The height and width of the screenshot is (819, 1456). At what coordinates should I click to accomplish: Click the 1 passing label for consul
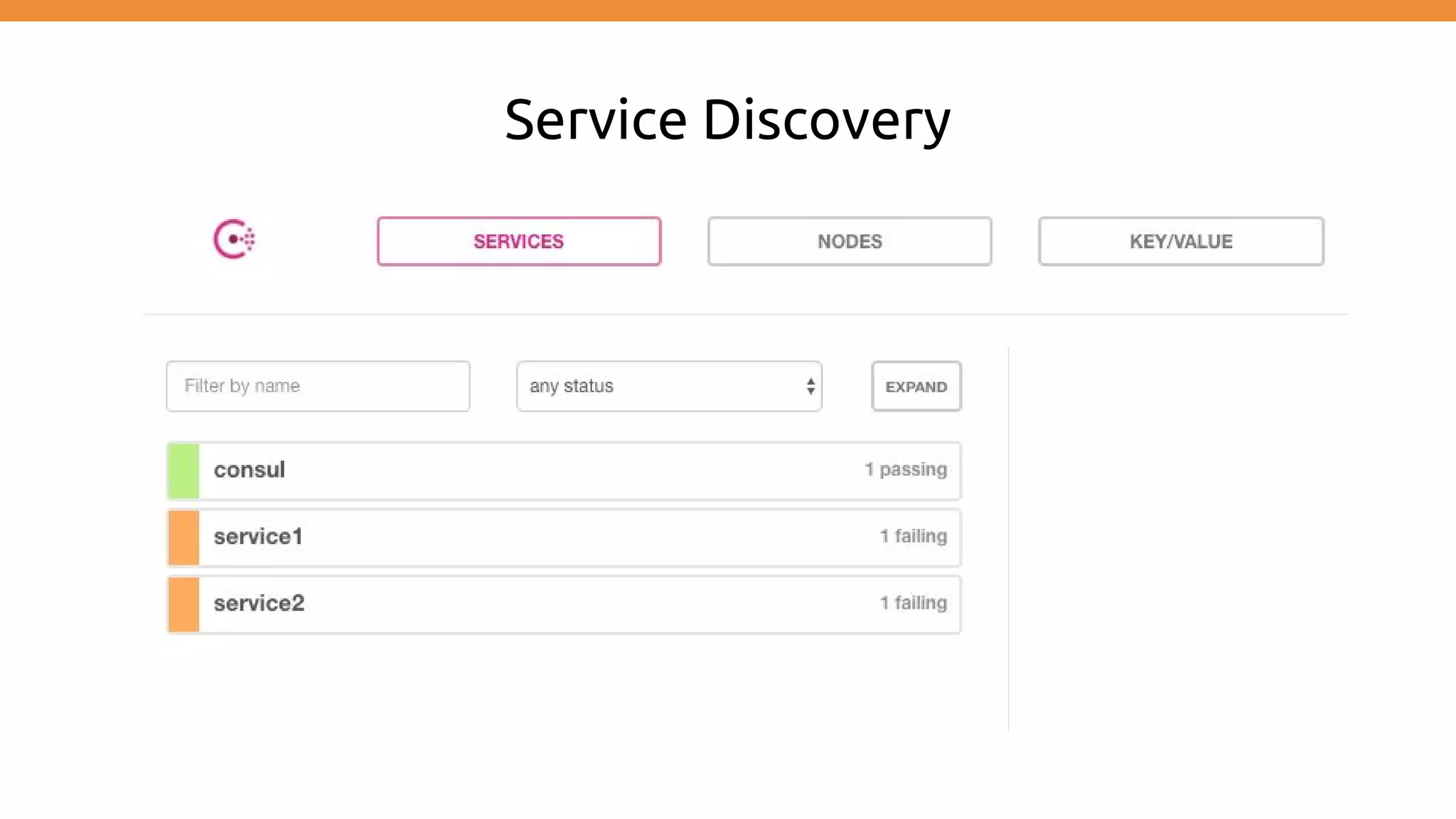pos(906,469)
